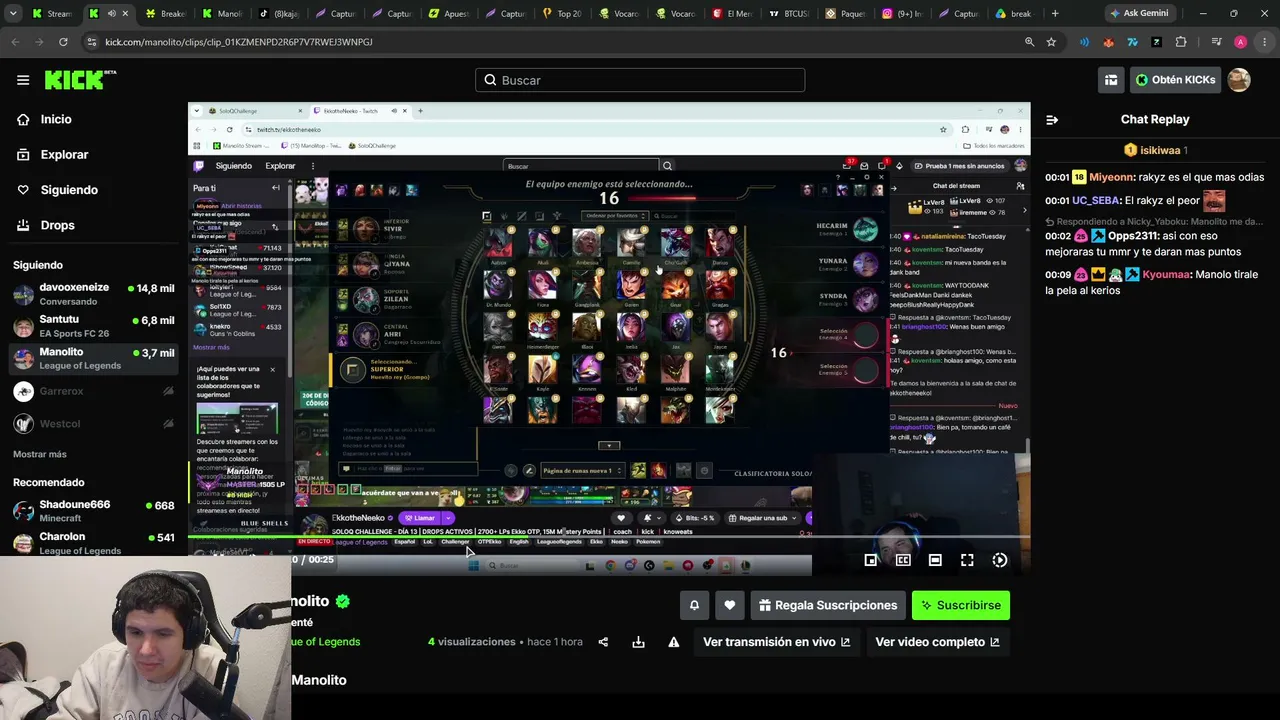Open Explorar in sidebar
The width and height of the screenshot is (1280, 720).
click(64, 155)
